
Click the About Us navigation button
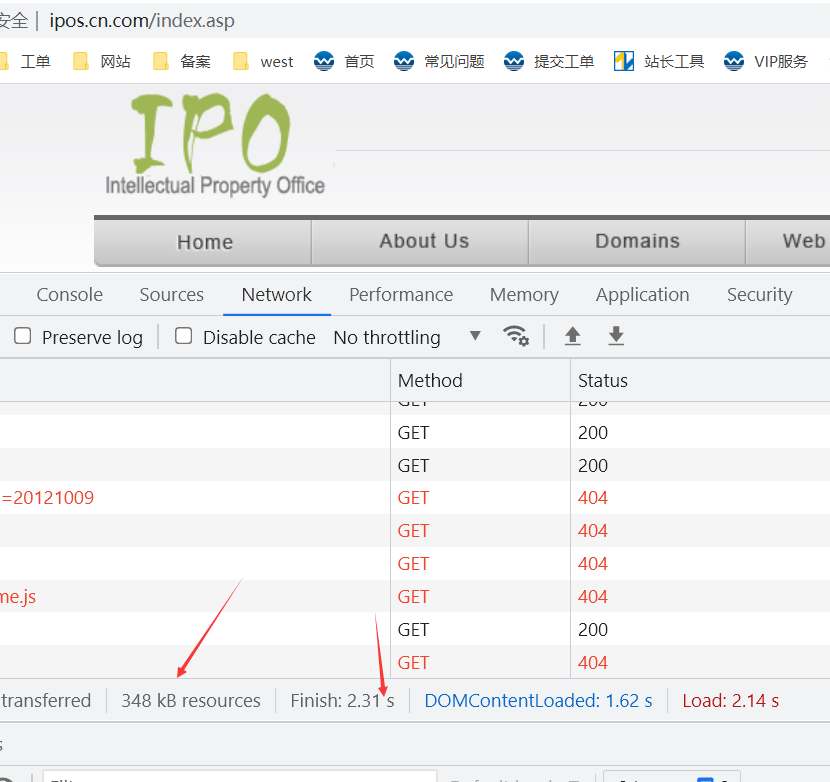(423, 241)
